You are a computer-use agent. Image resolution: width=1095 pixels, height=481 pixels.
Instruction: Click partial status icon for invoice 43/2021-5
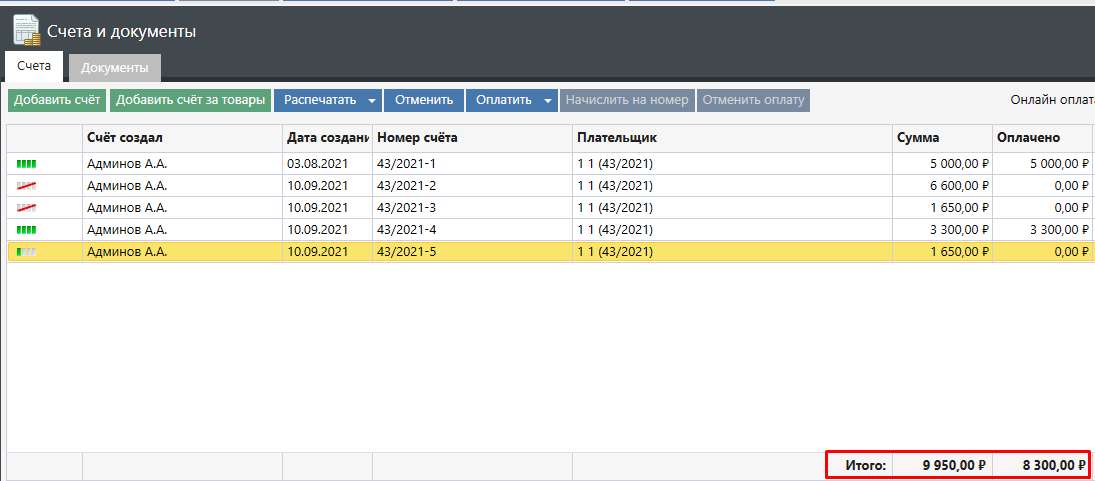tap(27, 252)
